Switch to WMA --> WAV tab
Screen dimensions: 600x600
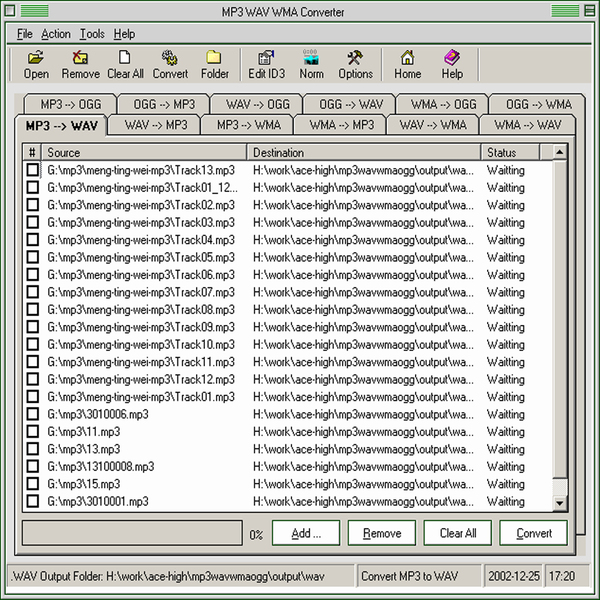coord(527,125)
